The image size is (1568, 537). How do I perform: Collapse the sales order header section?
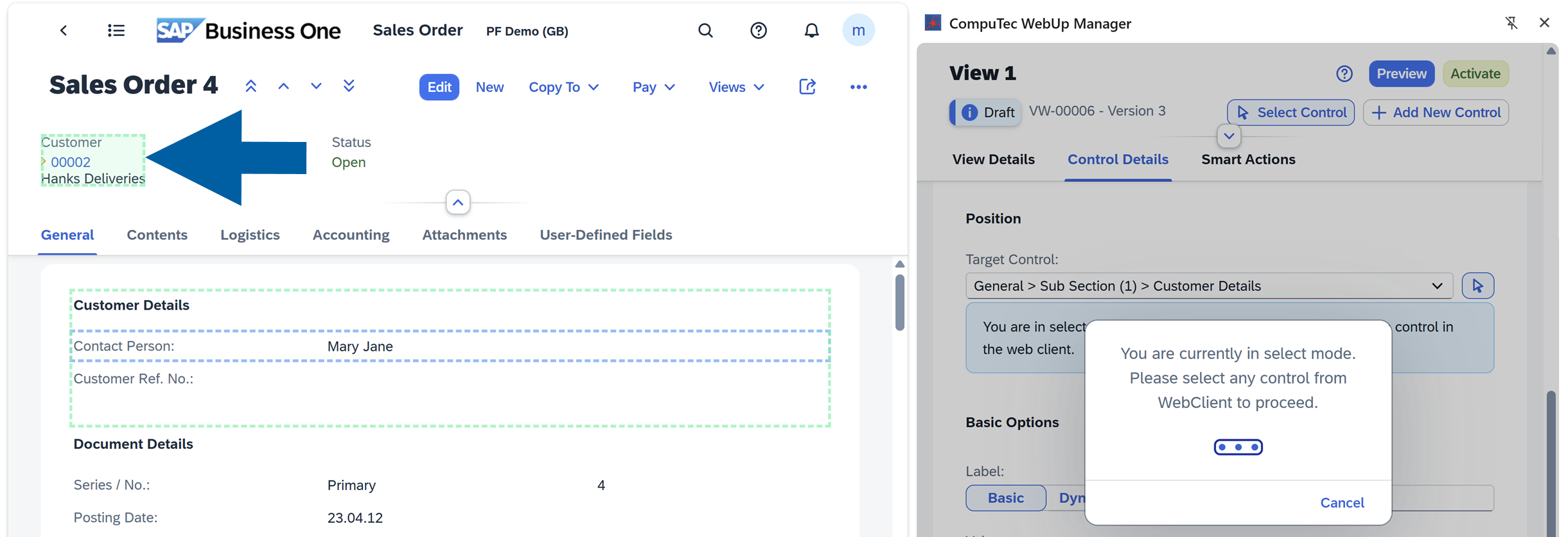458,203
